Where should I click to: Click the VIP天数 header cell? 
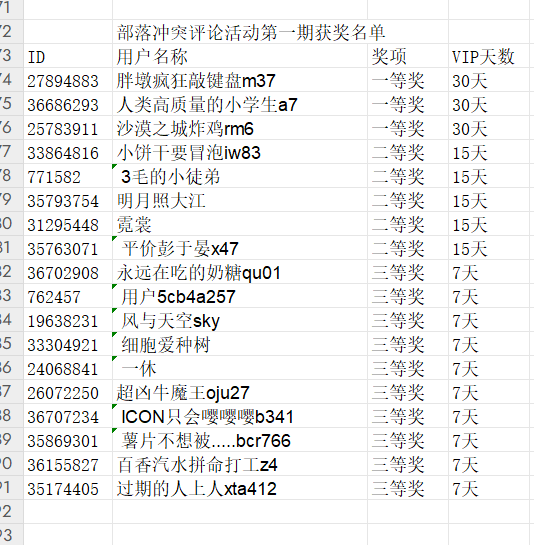coord(488,56)
